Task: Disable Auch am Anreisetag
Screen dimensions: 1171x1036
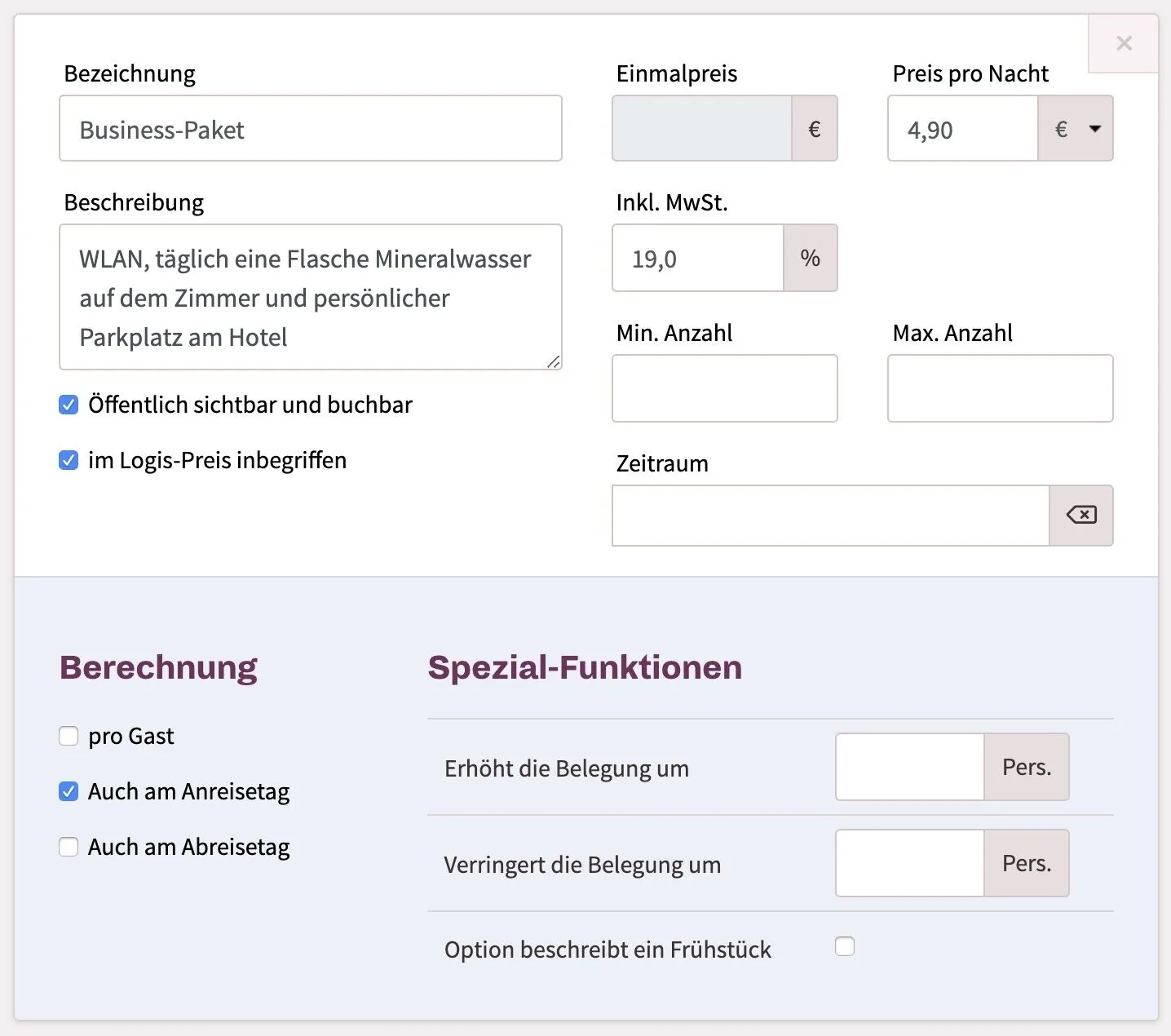Action: [x=69, y=791]
